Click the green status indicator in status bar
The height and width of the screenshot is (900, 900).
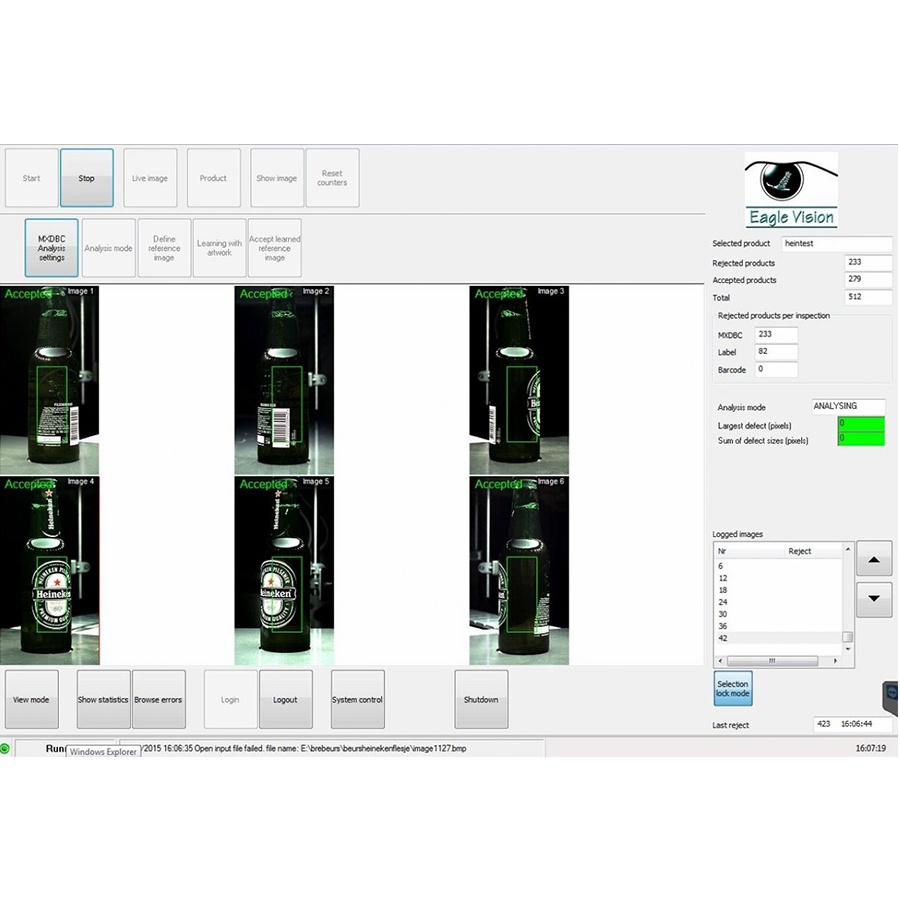point(6,748)
